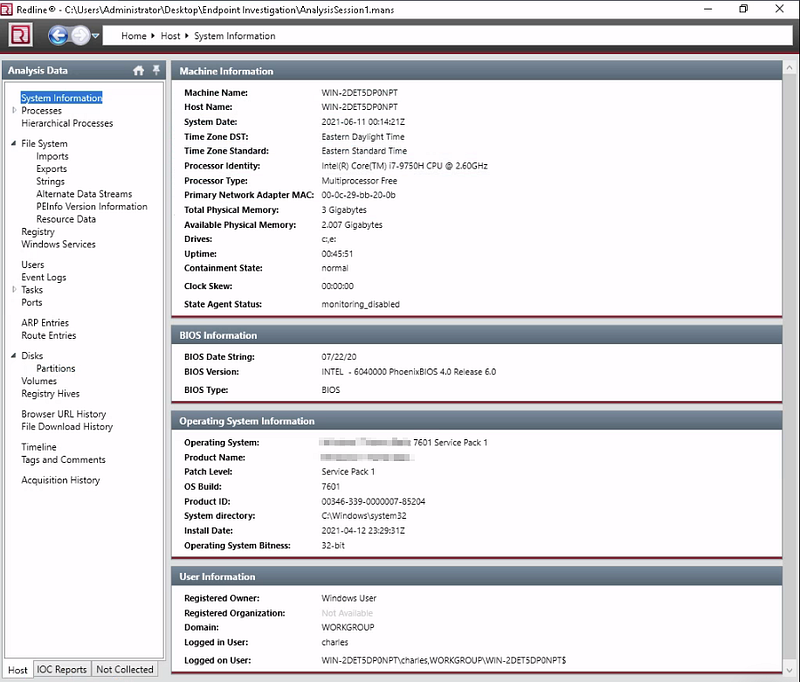The height and width of the screenshot is (682, 800).
Task: Open File Download History
Action: [67, 426]
